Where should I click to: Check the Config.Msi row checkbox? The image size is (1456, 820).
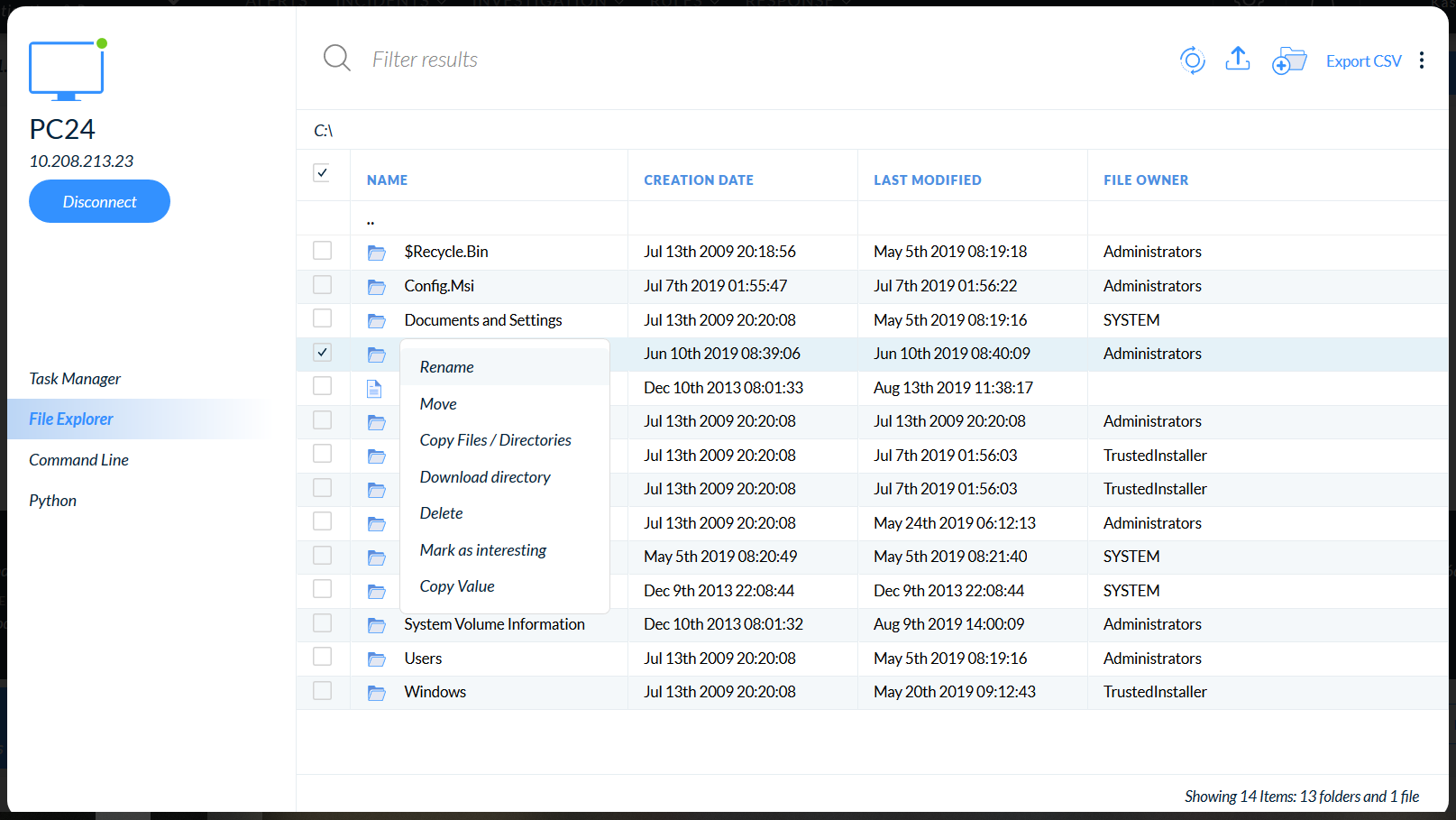coord(322,285)
